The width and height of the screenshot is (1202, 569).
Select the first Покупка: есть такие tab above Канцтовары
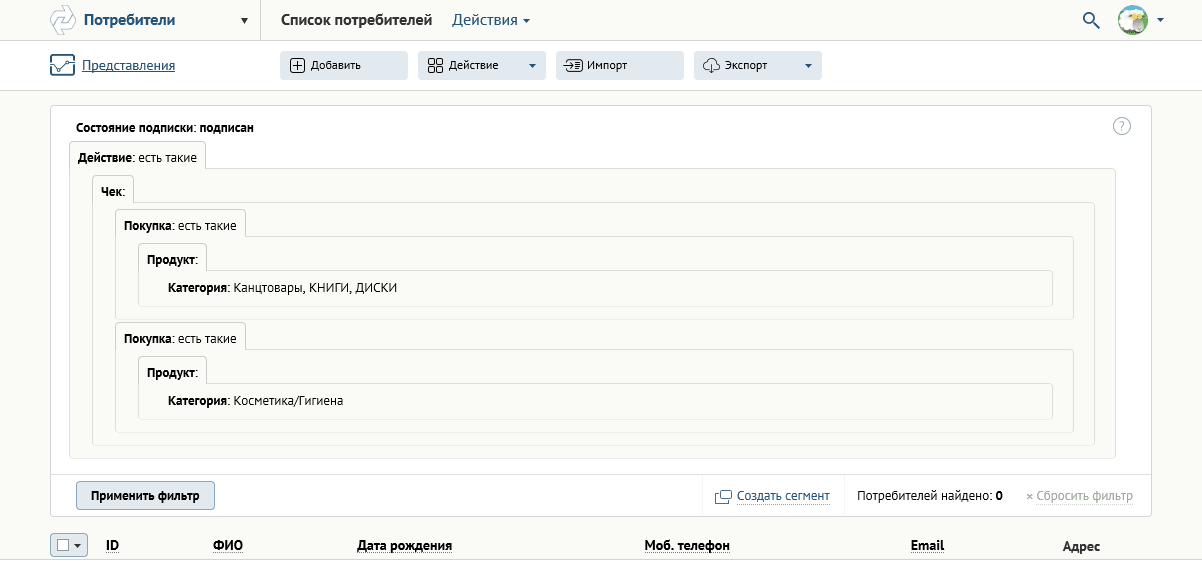180,226
